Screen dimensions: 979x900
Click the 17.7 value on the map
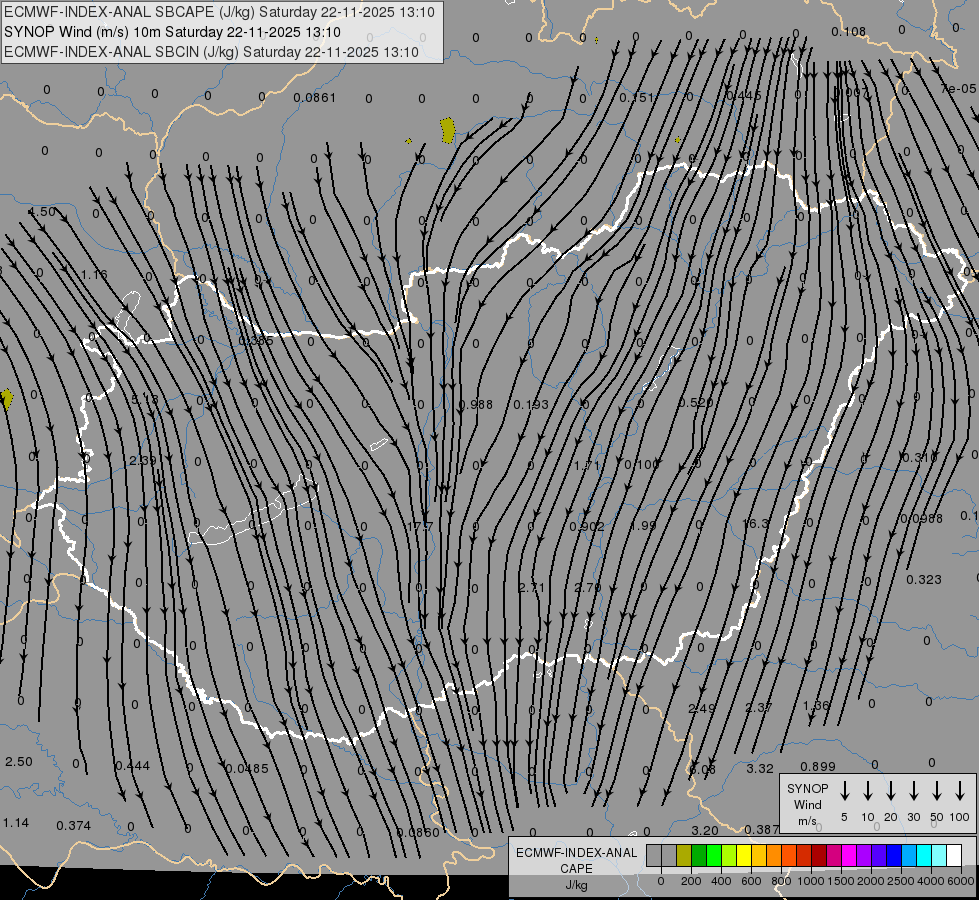[420, 527]
